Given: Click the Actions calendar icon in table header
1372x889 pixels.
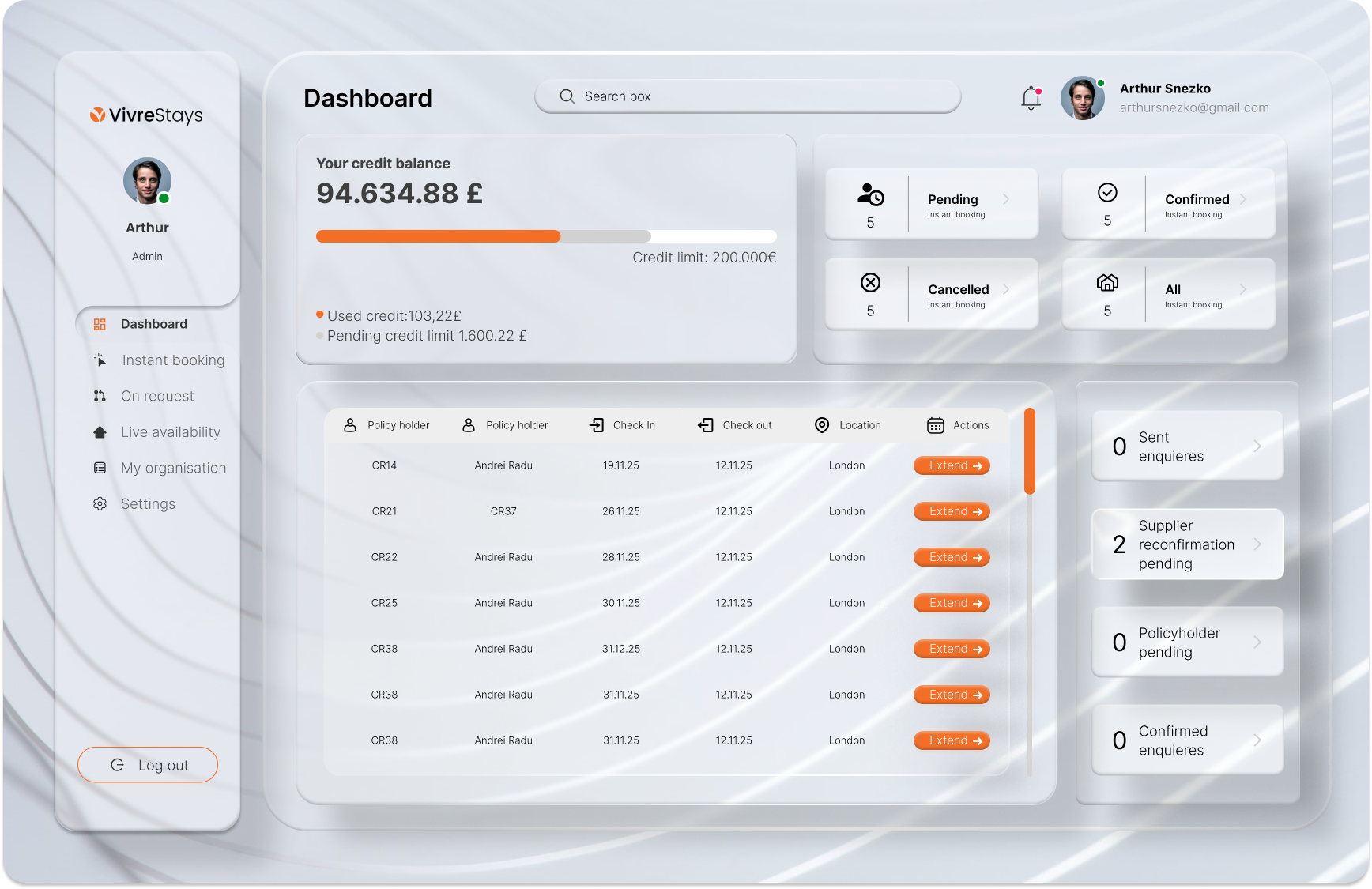Looking at the screenshot, I should click(935, 426).
